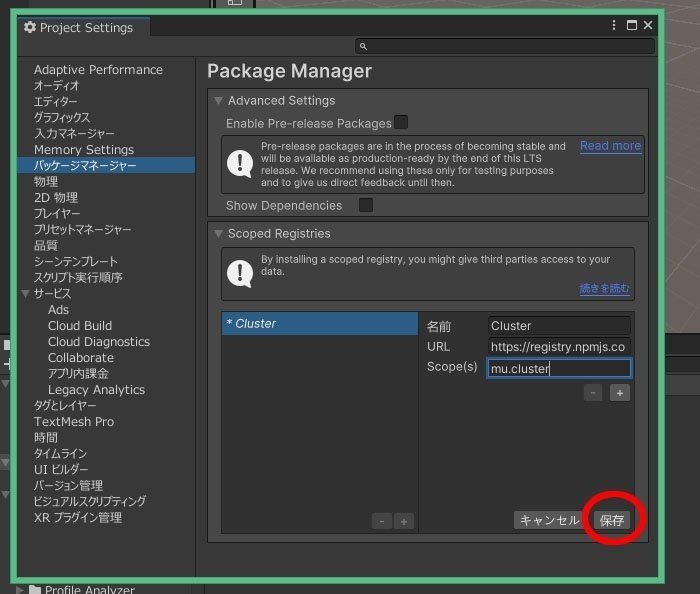Add a new registry with list plus
This screenshot has height=594, width=700.
point(404,521)
